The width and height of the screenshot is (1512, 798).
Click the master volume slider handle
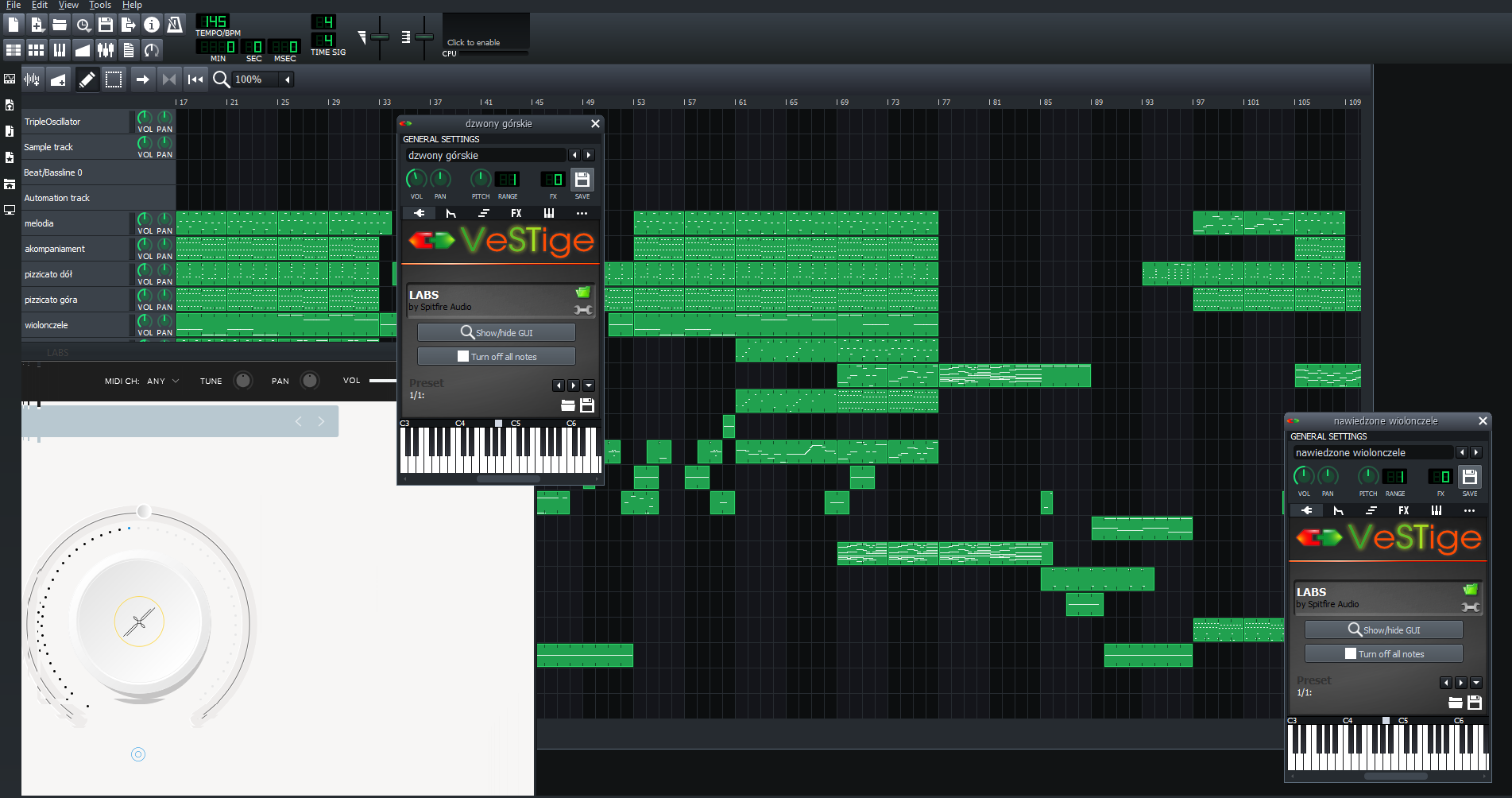[x=380, y=37]
